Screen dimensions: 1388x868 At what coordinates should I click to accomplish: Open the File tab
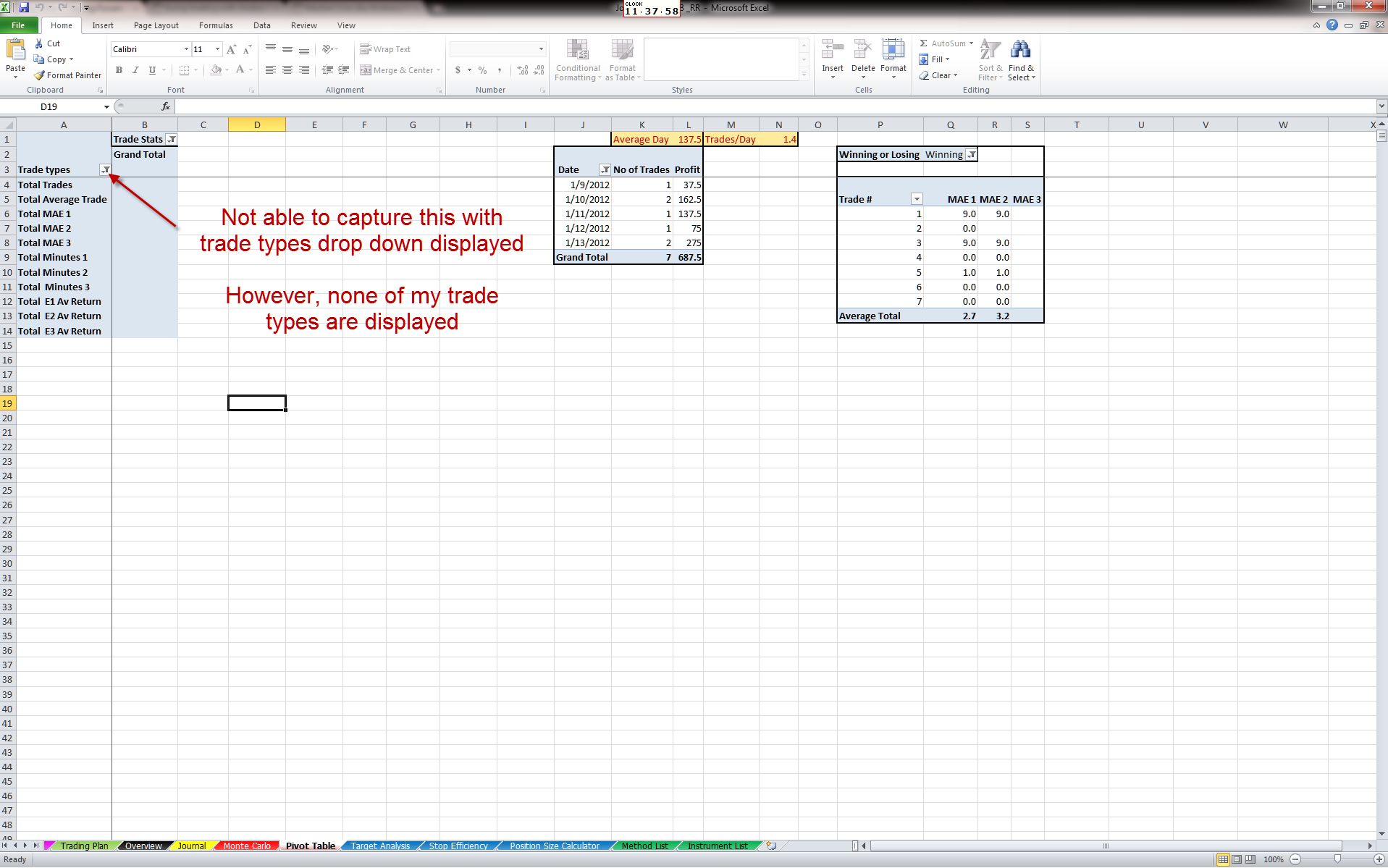coord(18,25)
